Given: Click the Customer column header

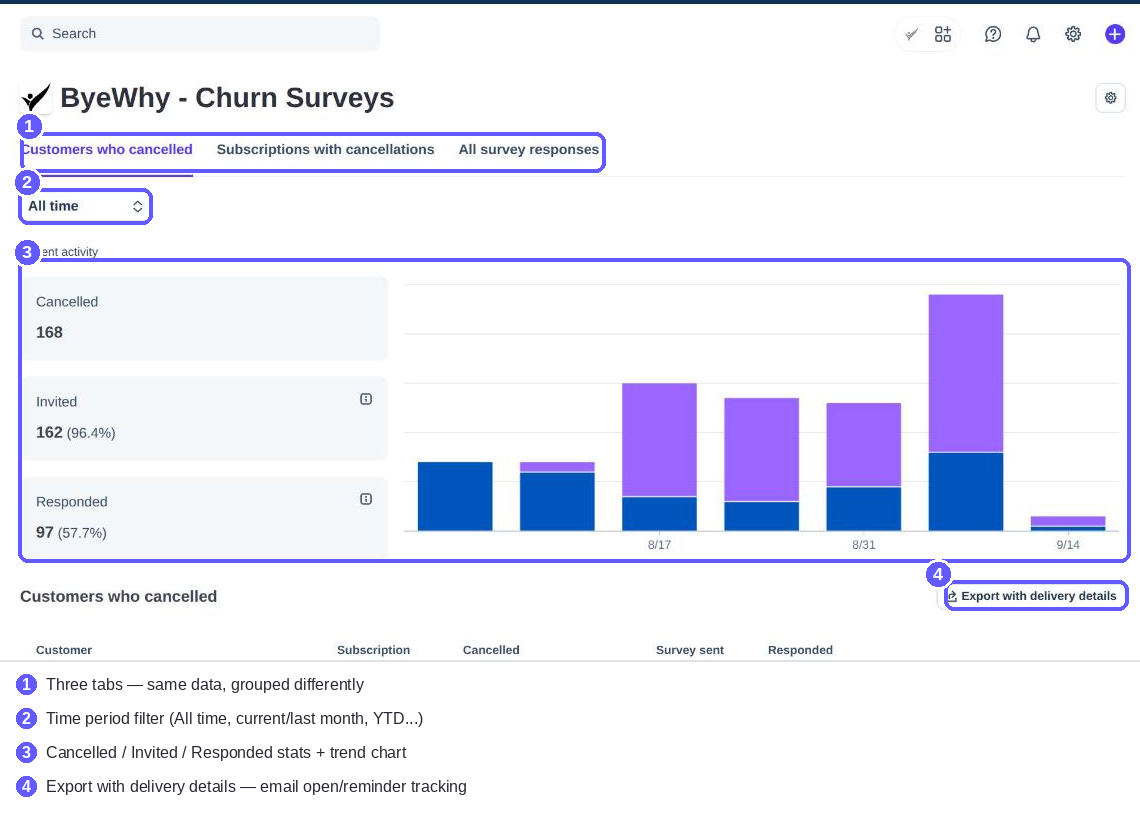Looking at the screenshot, I should pyautogui.click(x=64, y=650).
